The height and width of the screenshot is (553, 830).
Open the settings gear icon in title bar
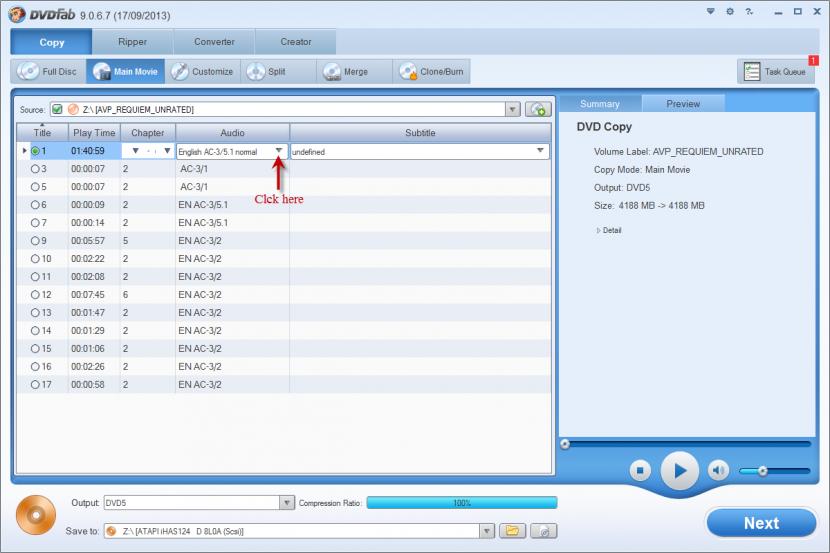[730, 11]
